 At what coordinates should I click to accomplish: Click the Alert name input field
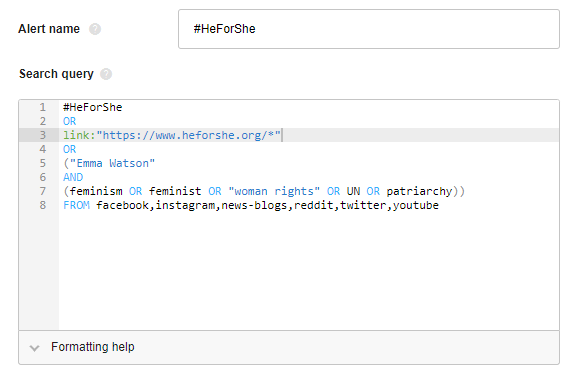(x=369, y=29)
